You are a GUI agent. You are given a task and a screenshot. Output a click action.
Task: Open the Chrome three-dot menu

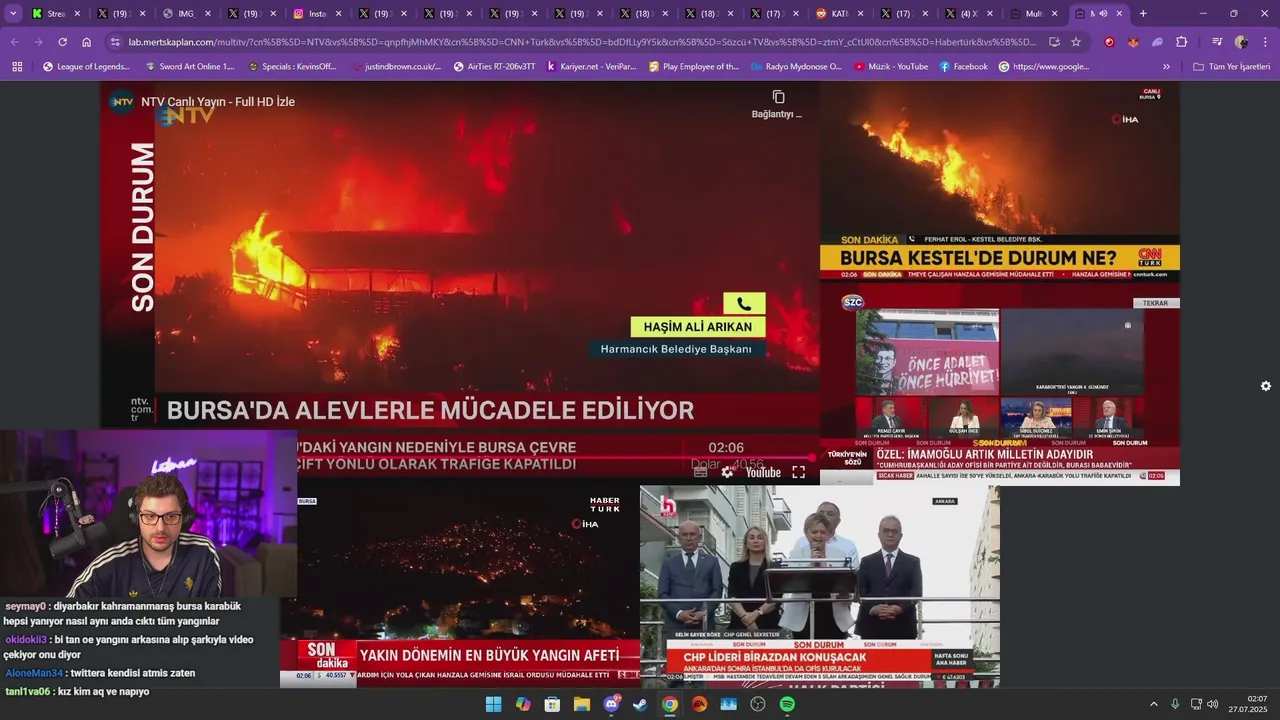pos(1263,42)
